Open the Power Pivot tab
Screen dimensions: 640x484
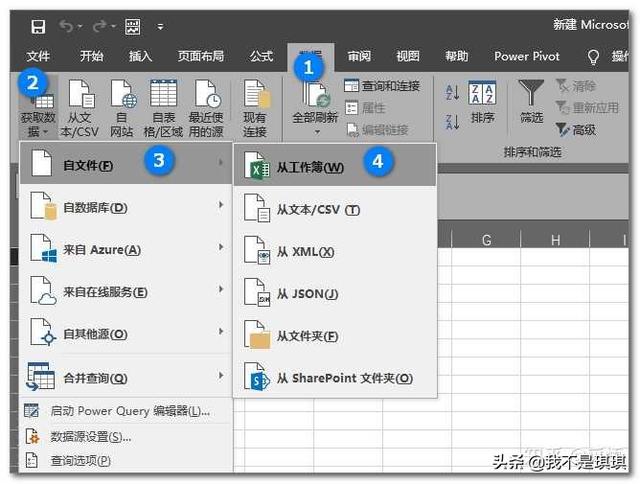(x=527, y=56)
